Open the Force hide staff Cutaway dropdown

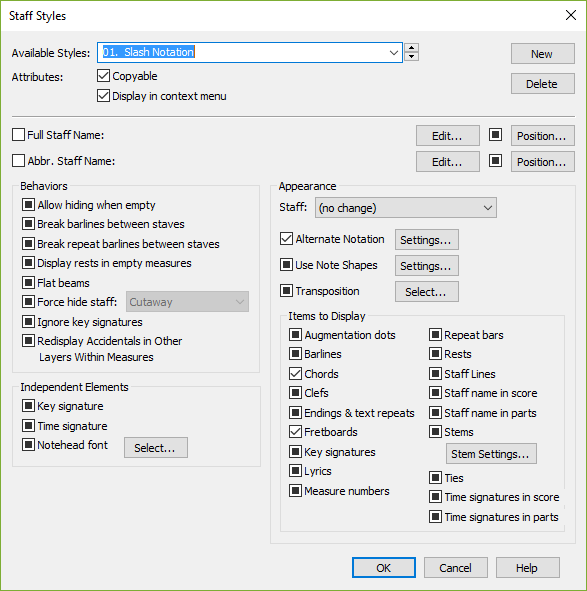187,302
